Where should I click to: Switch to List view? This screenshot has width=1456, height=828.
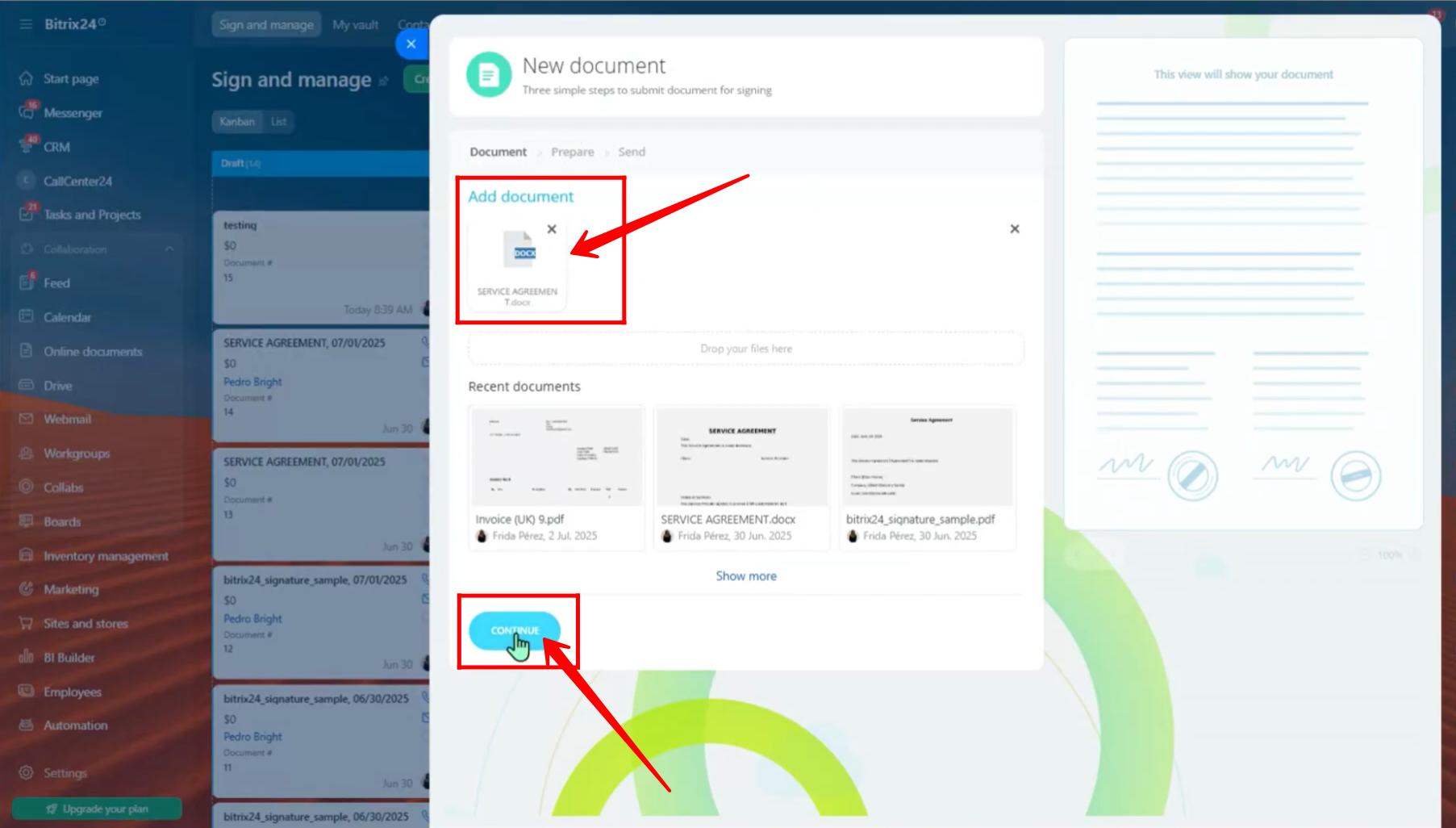click(x=278, y=122)
